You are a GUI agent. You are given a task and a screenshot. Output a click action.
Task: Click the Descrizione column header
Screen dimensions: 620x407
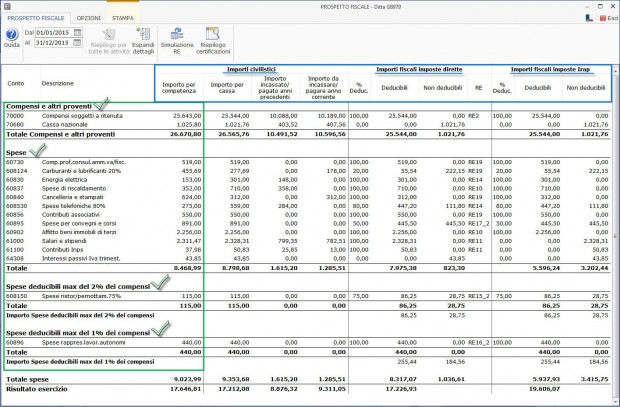pyautogui.click(x=58, y=83)
